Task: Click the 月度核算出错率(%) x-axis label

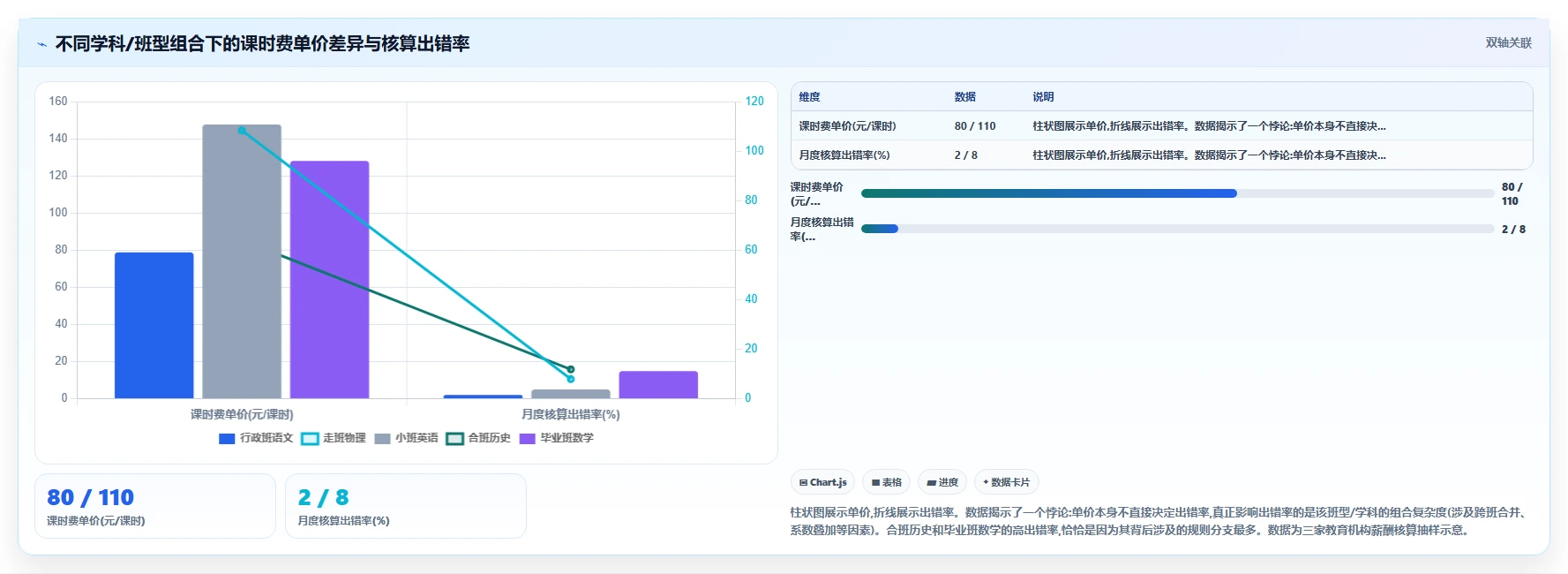Action: 570,414
